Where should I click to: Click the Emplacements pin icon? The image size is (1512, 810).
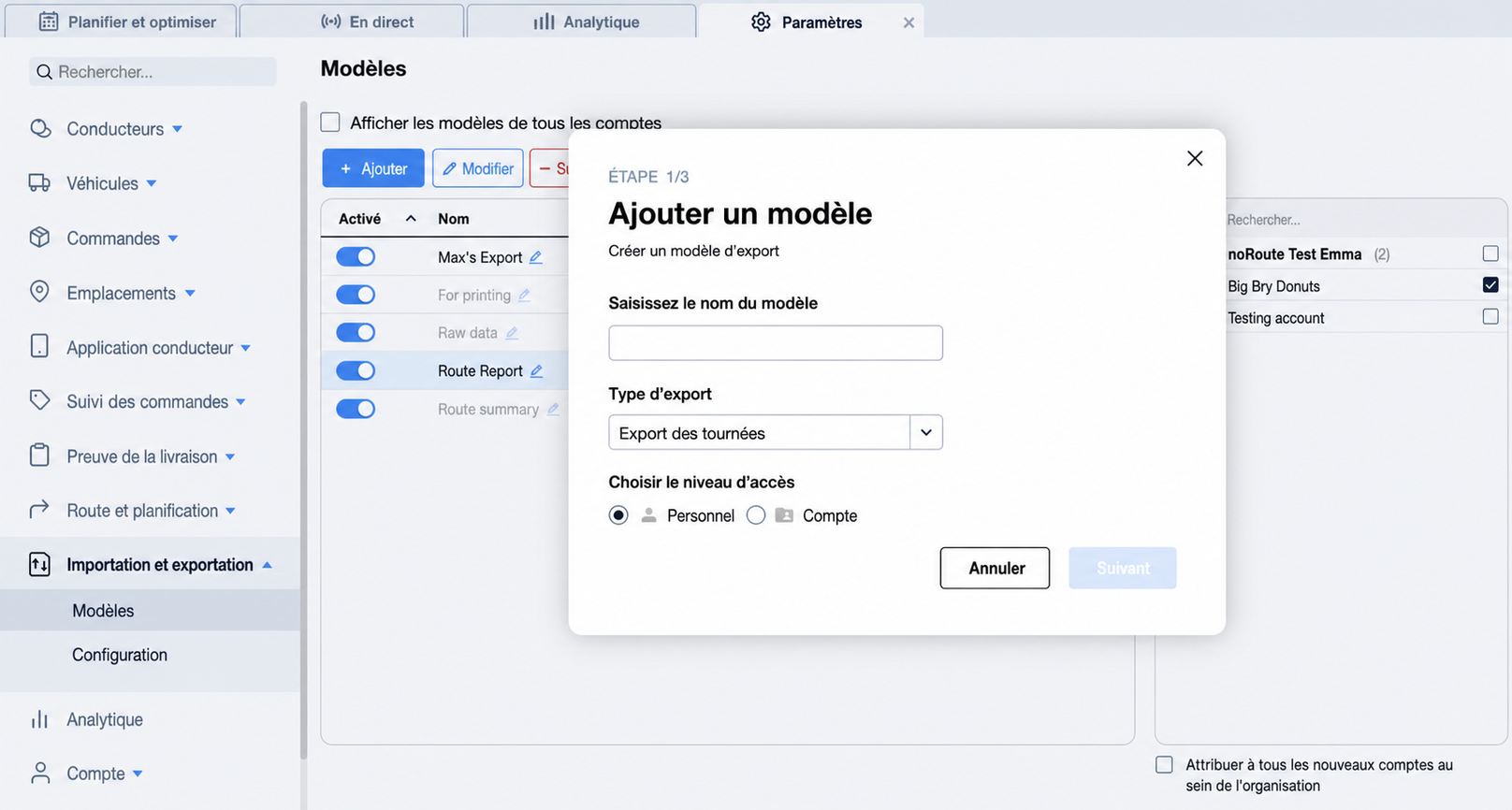tap(39, 292)
